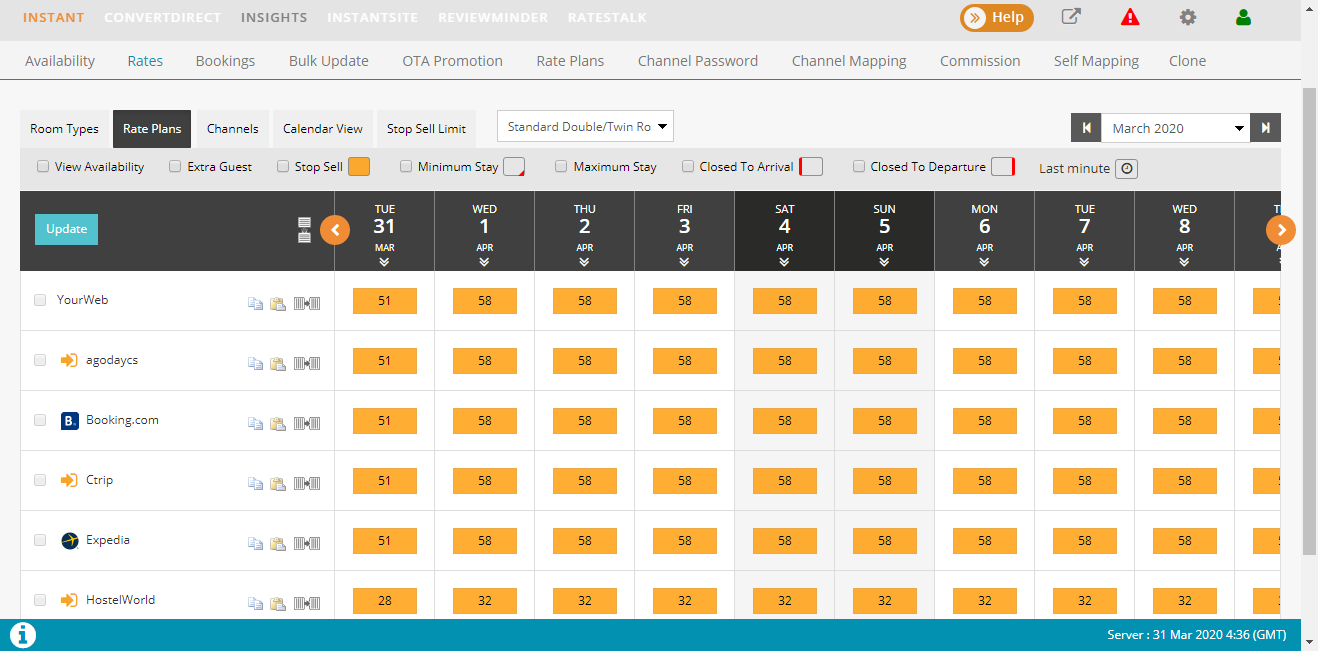Open the Standard Double/Twin room dropdown
The height and width of the screenshot is (651, 1318).
tap(586, 127)
